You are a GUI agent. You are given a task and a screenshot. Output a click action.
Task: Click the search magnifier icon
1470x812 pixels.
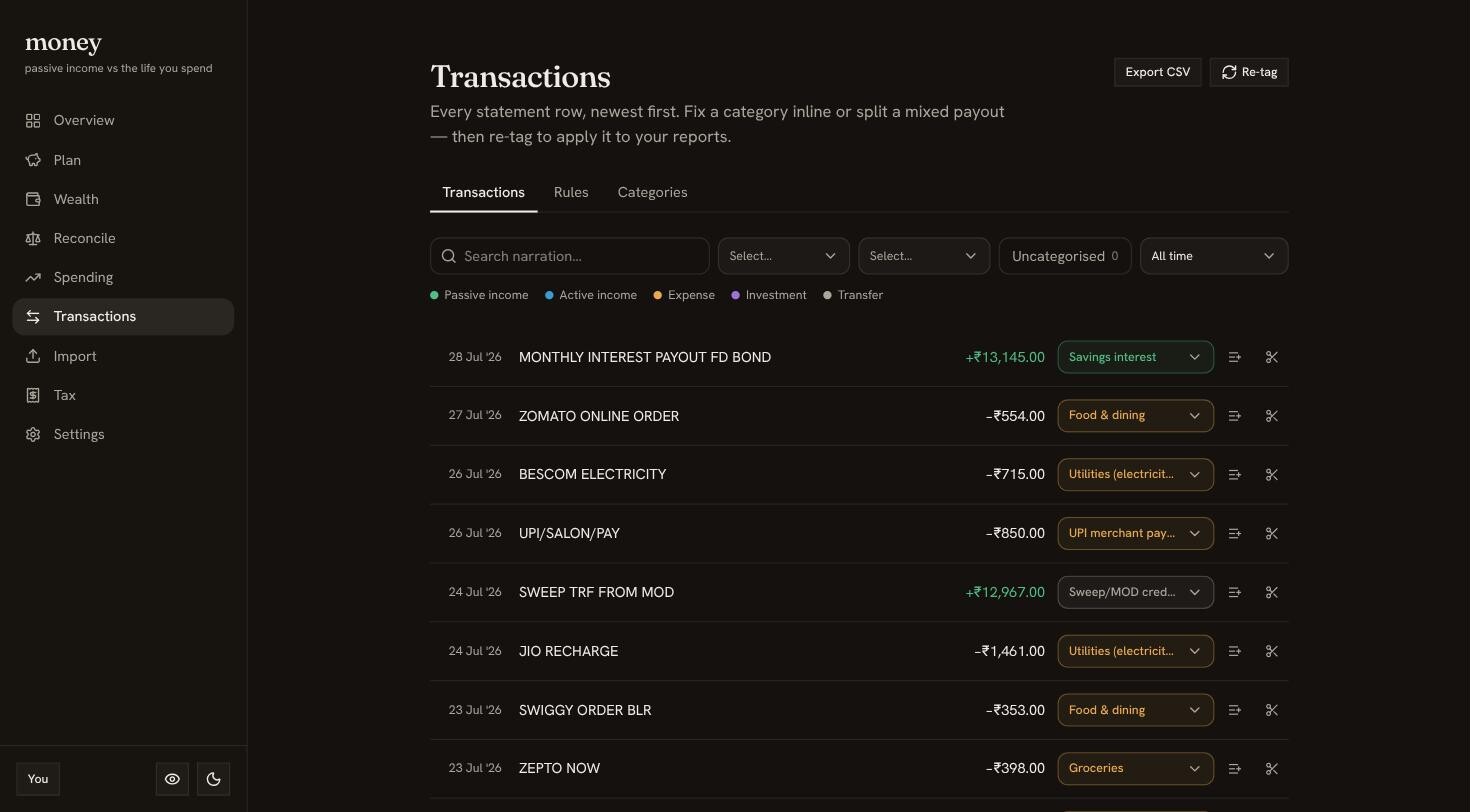(x=449, y=256)
